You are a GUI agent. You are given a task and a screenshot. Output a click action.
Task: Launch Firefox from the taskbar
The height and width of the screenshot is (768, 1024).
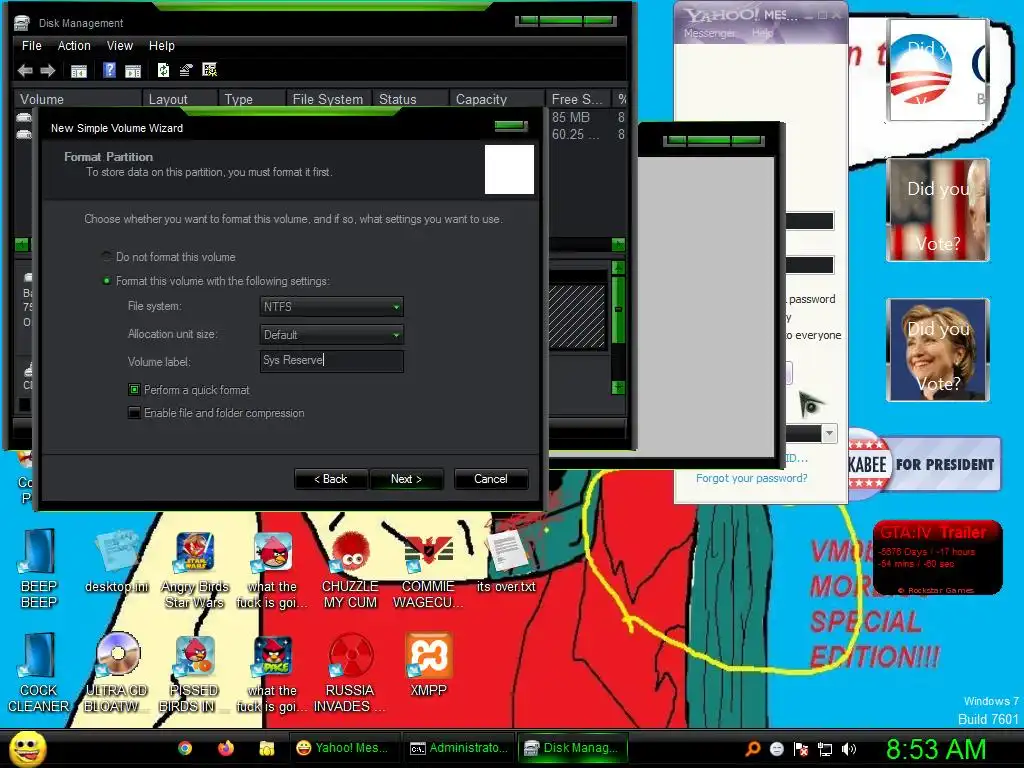click(x=226, y=748)
